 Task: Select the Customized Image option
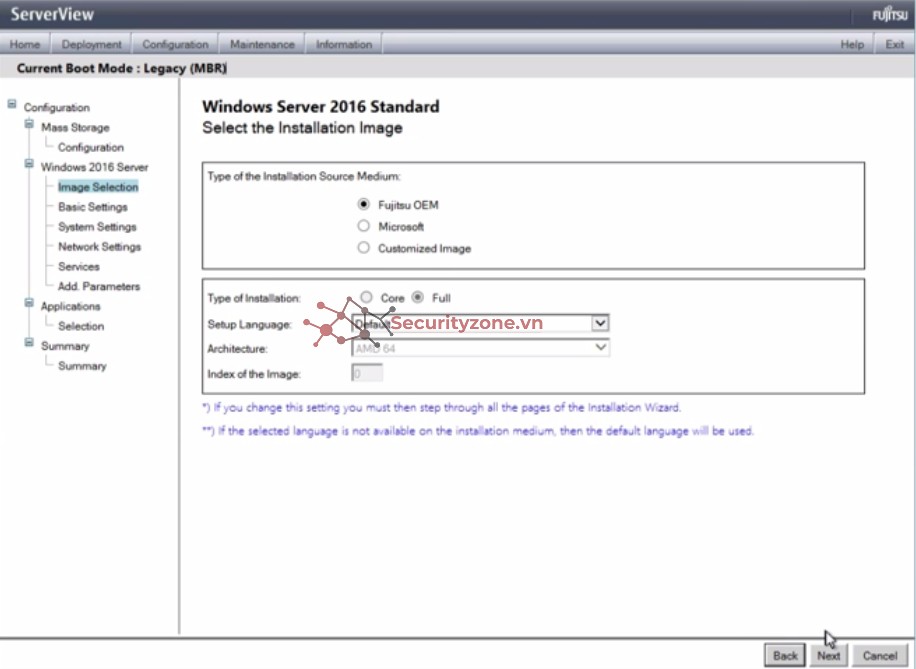[x=363, y=248]
